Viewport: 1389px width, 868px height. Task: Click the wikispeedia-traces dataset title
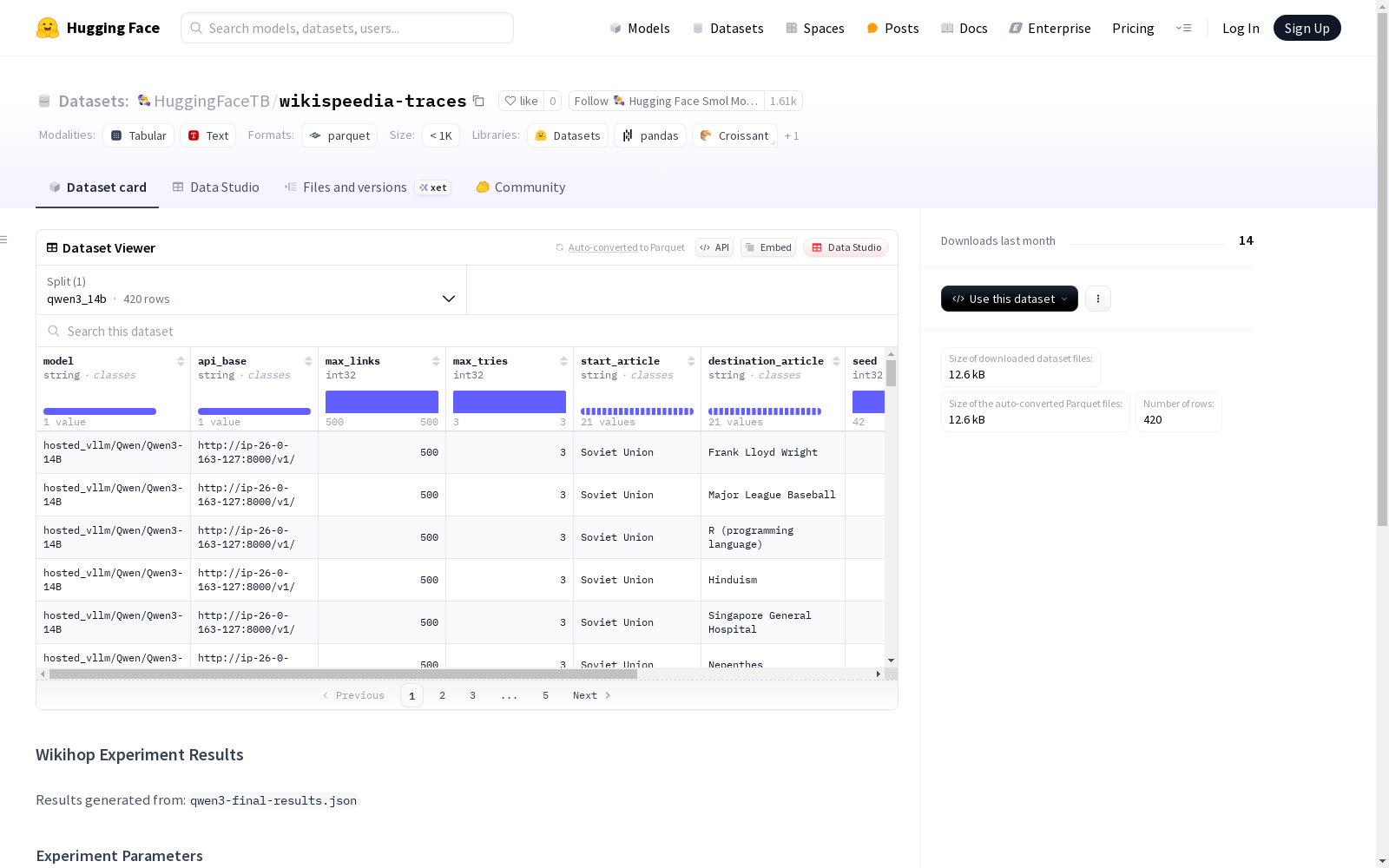click(372, 101)
